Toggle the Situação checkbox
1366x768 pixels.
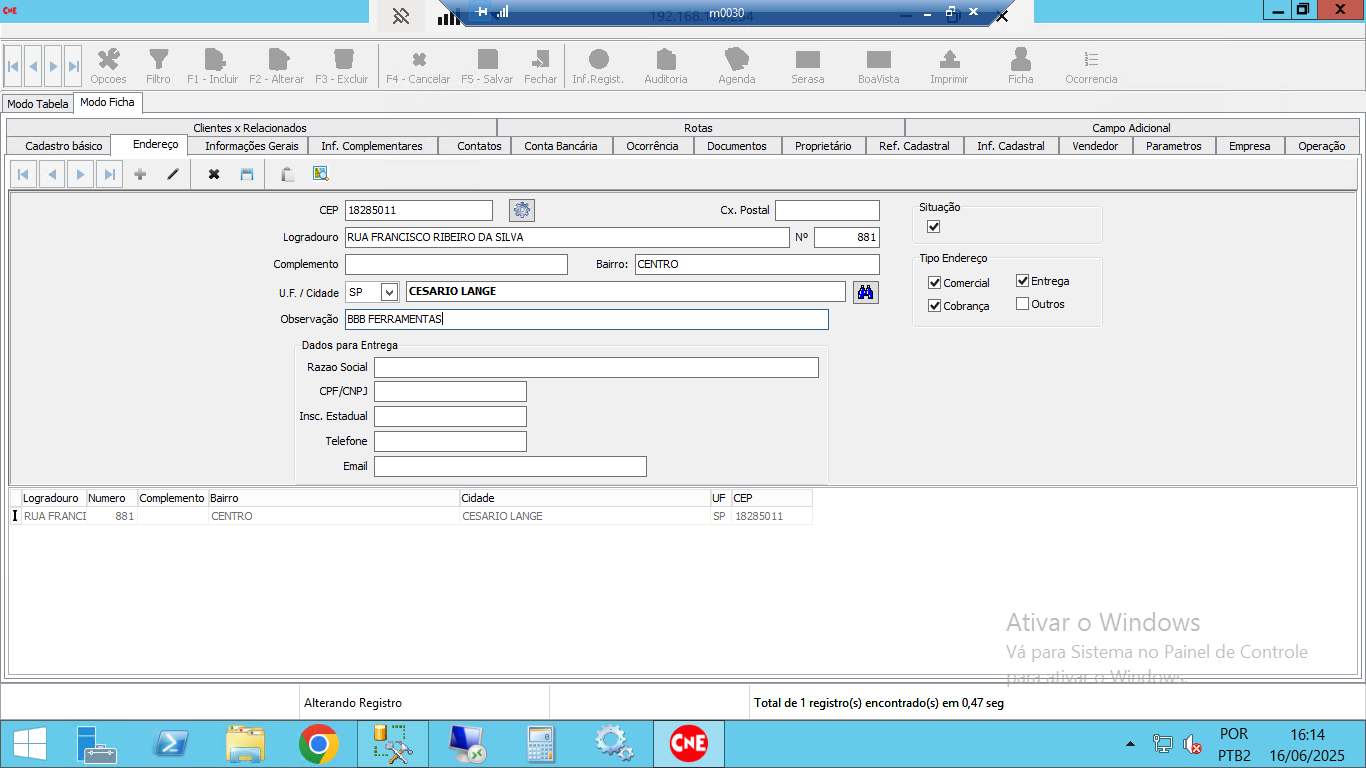coord(934,227)
